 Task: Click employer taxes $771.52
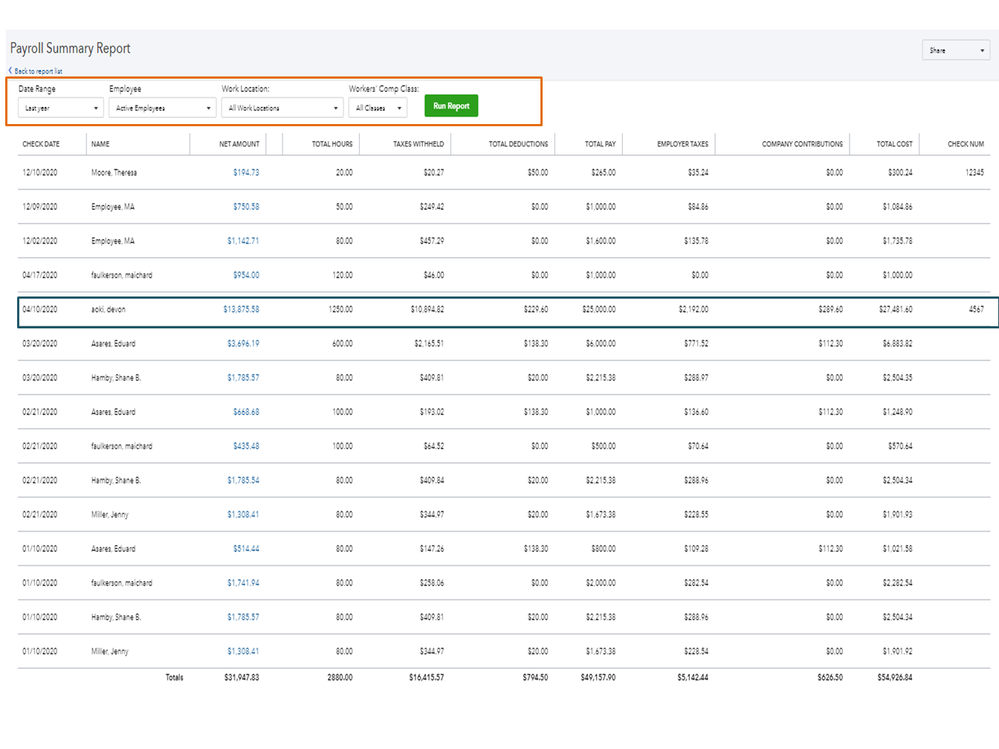(x=696, y=343)
